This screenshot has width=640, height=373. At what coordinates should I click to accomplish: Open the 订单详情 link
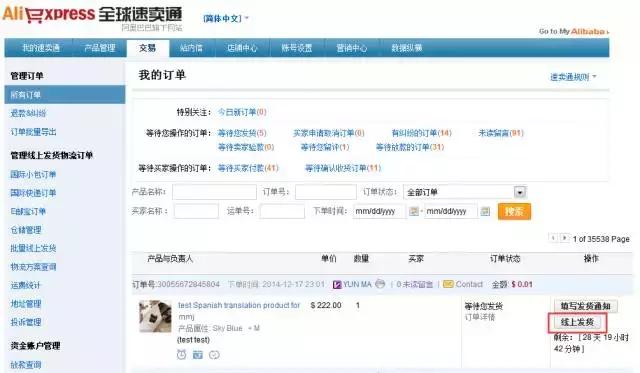(x=480, y=317)
